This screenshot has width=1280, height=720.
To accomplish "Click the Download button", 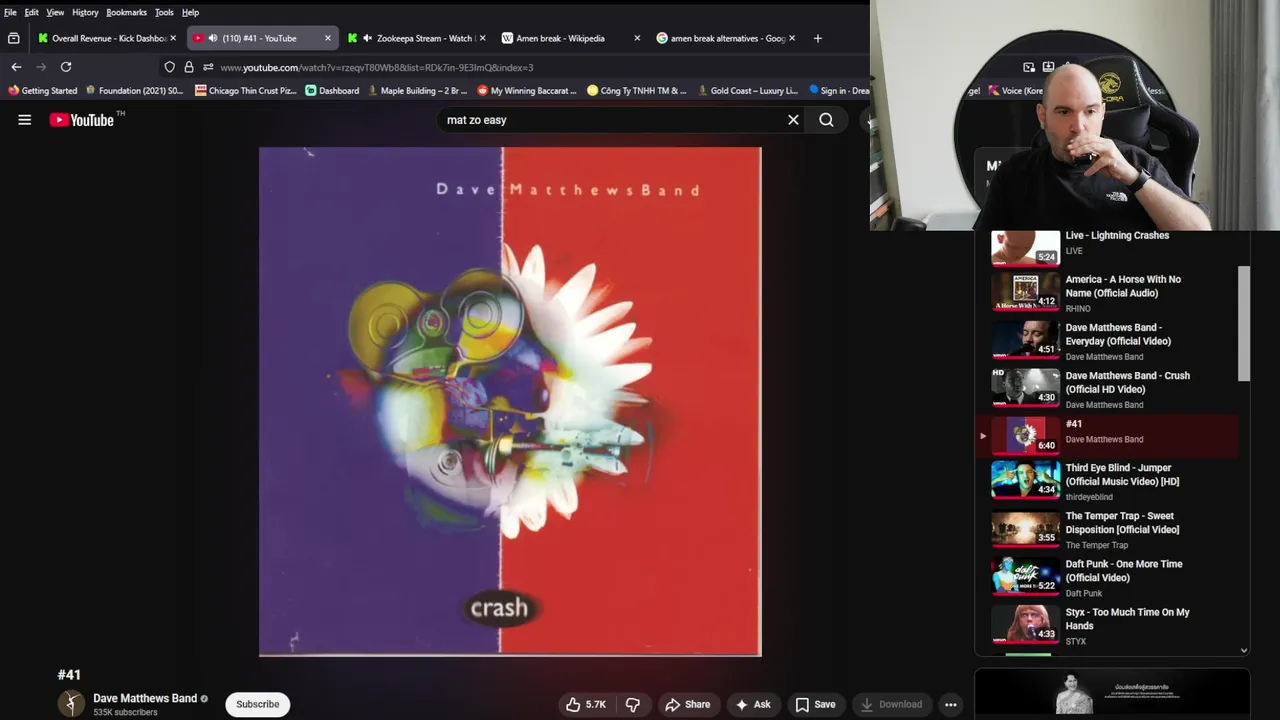I will [x=892, y=704].
